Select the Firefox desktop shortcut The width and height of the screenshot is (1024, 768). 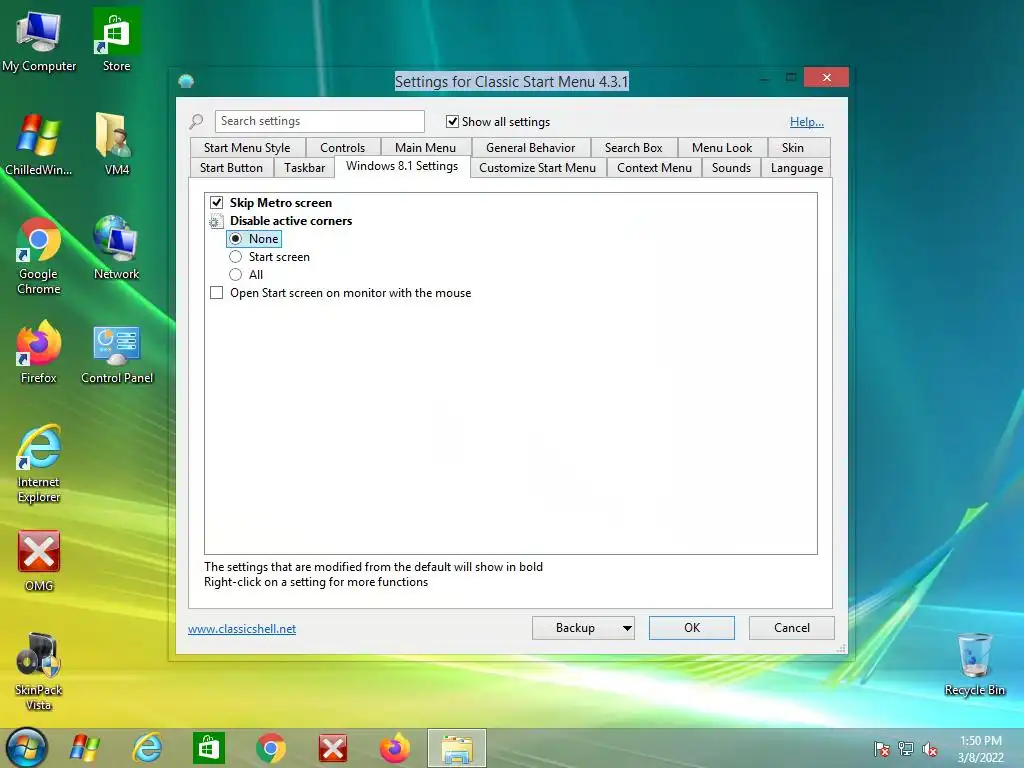(x=39, y=352)
